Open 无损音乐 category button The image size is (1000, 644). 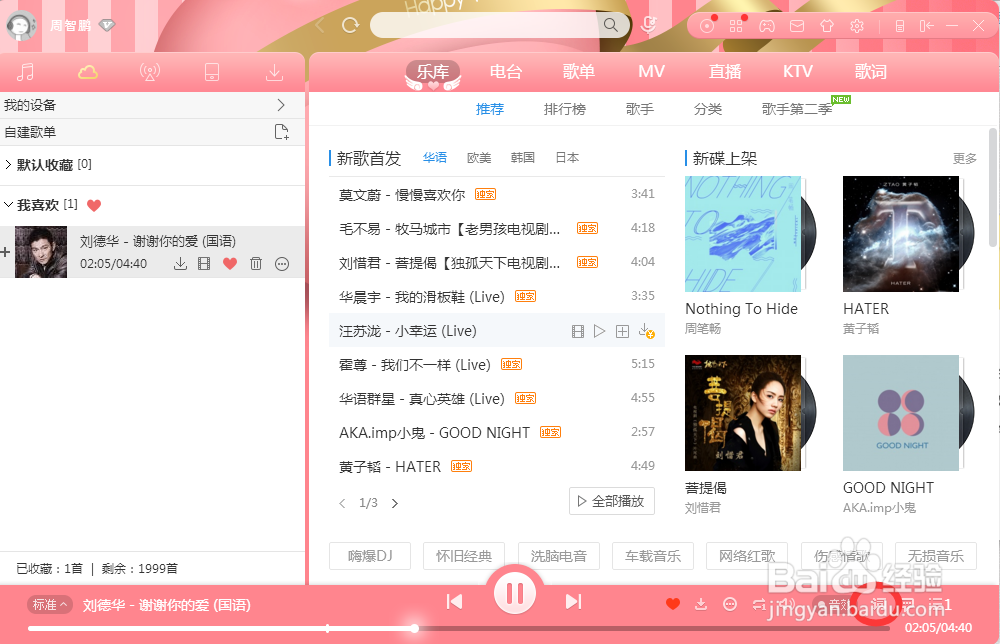[x=936, y=556]
